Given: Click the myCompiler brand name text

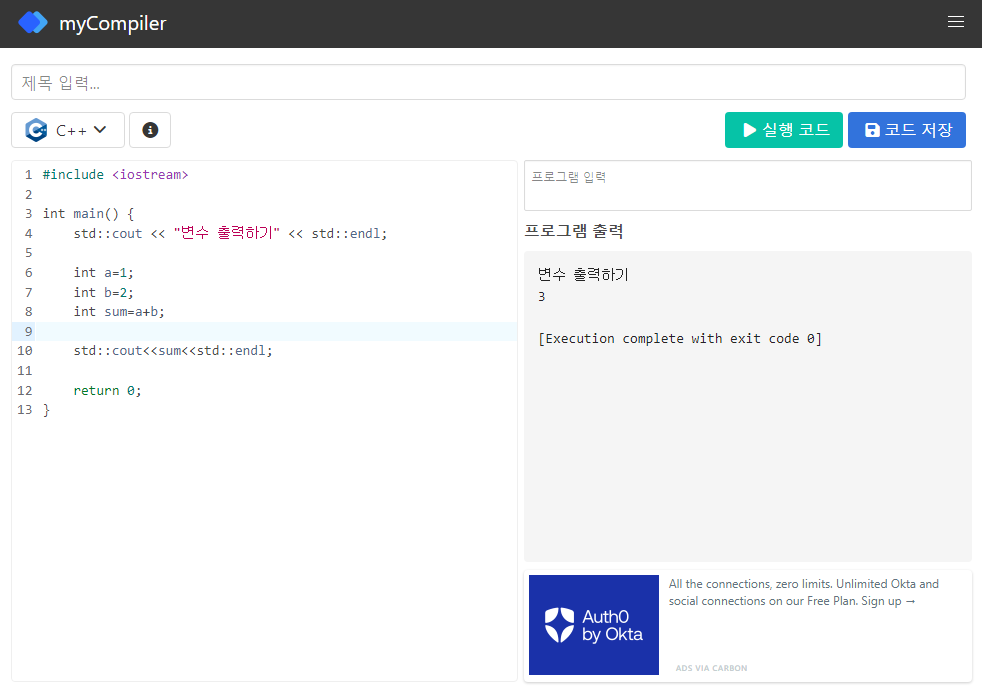Looking at the screenshot, I should tap(113, 23).
